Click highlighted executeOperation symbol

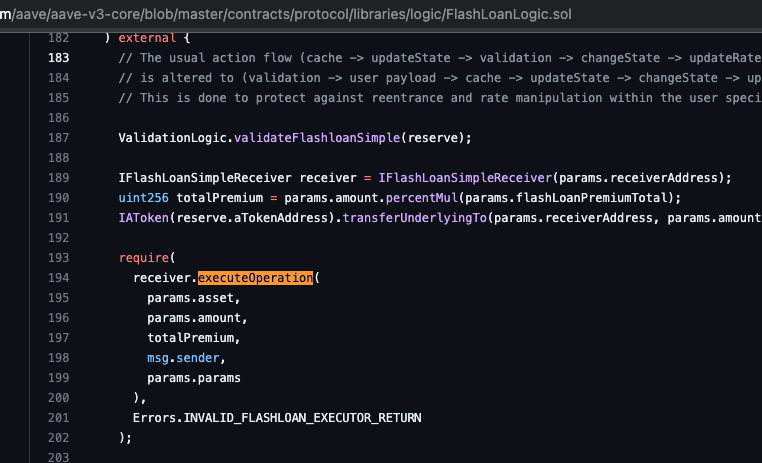click(255, 277)
